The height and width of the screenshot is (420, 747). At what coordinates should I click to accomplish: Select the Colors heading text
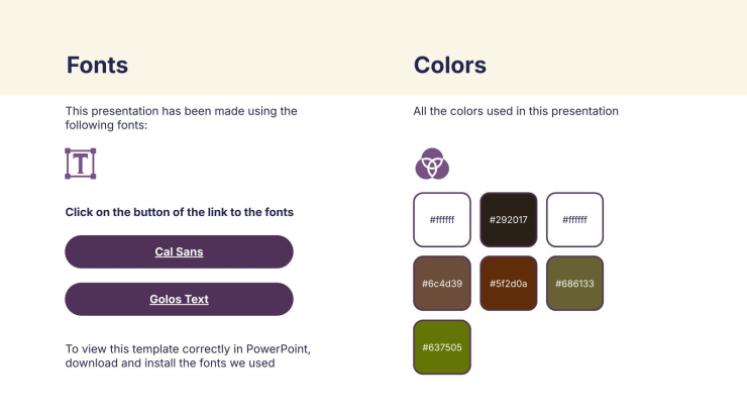(x=450, y=66)
